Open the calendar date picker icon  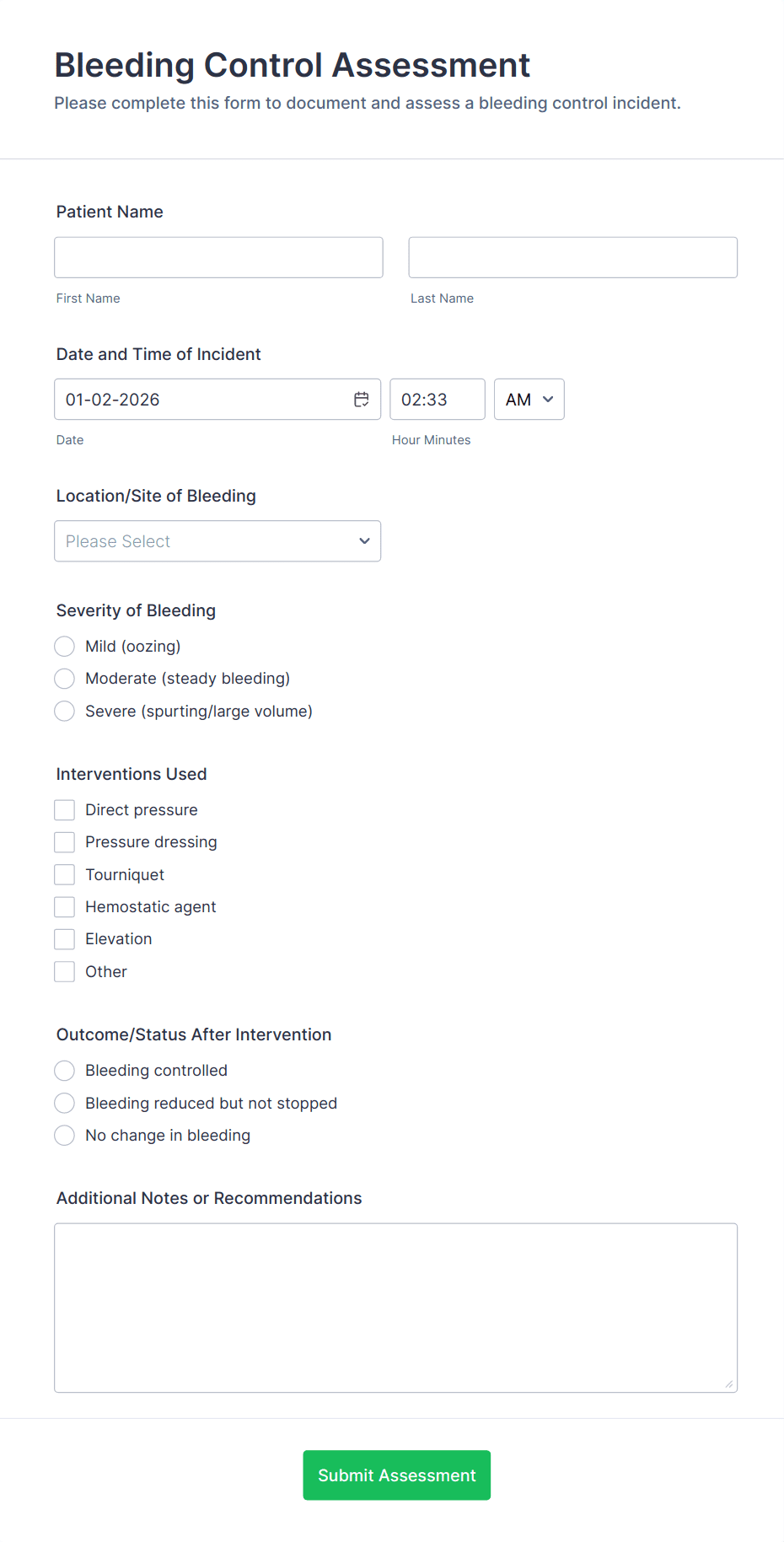362,400
